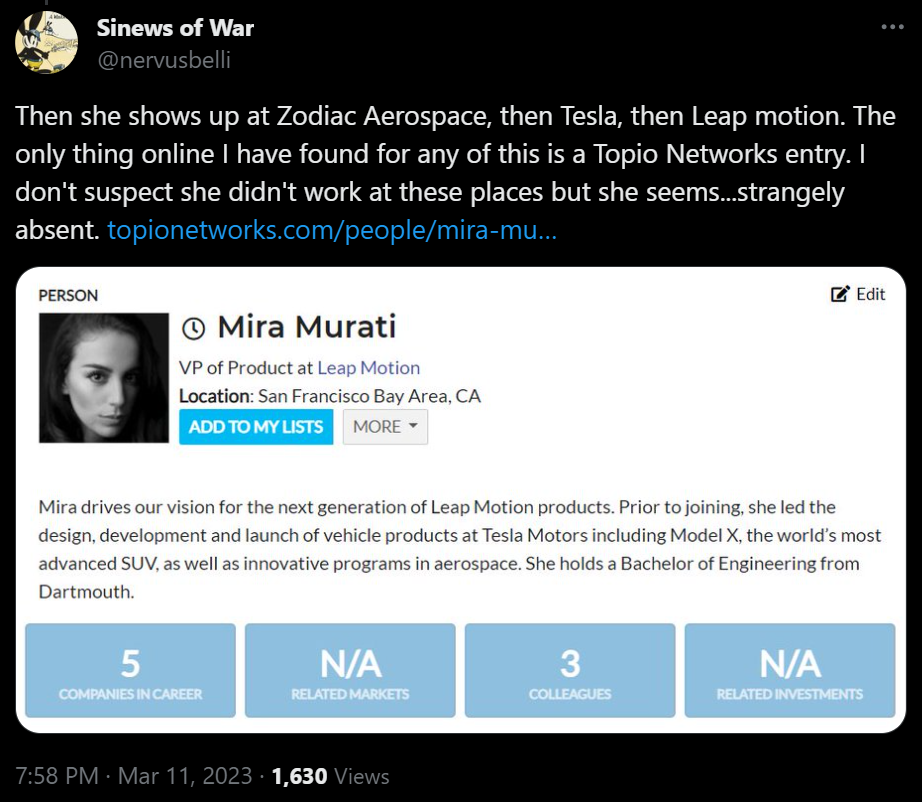Click the 1,630 Views count
Screen dimensions: 922x802
(x=330, y=775)
